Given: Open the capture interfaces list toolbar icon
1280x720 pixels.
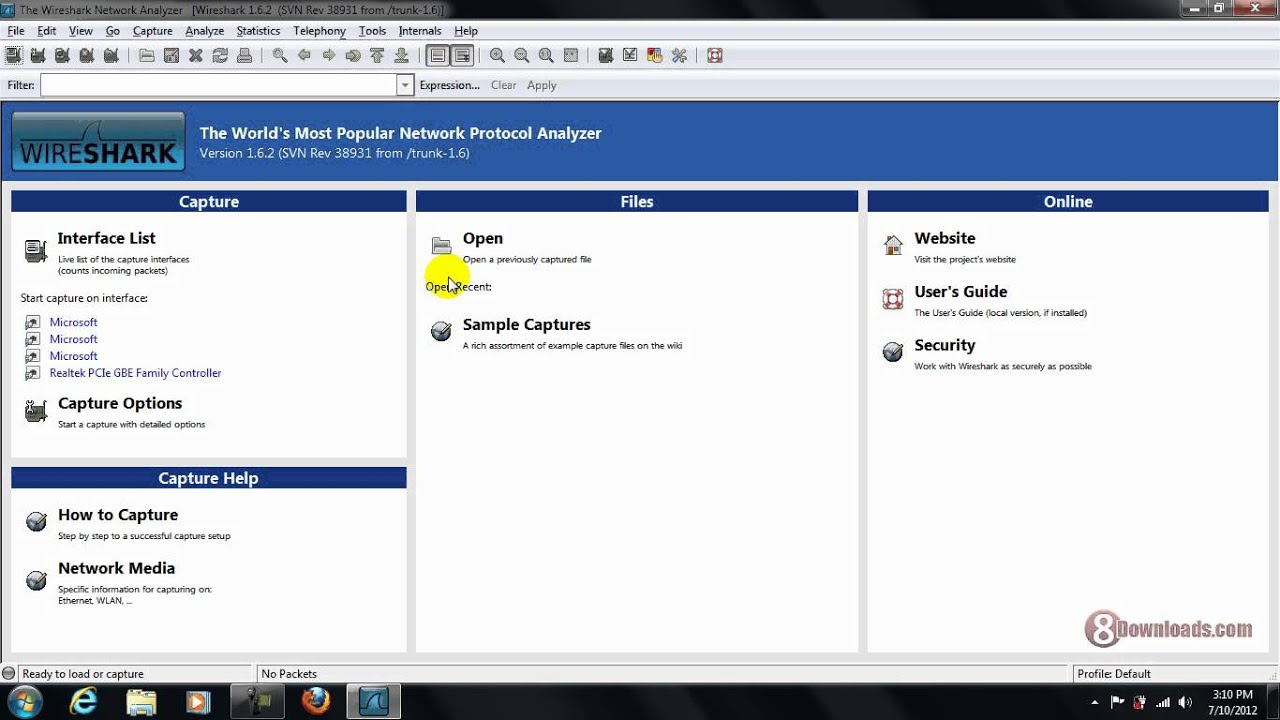Looking at the screenshot, I should pos(14,56).
